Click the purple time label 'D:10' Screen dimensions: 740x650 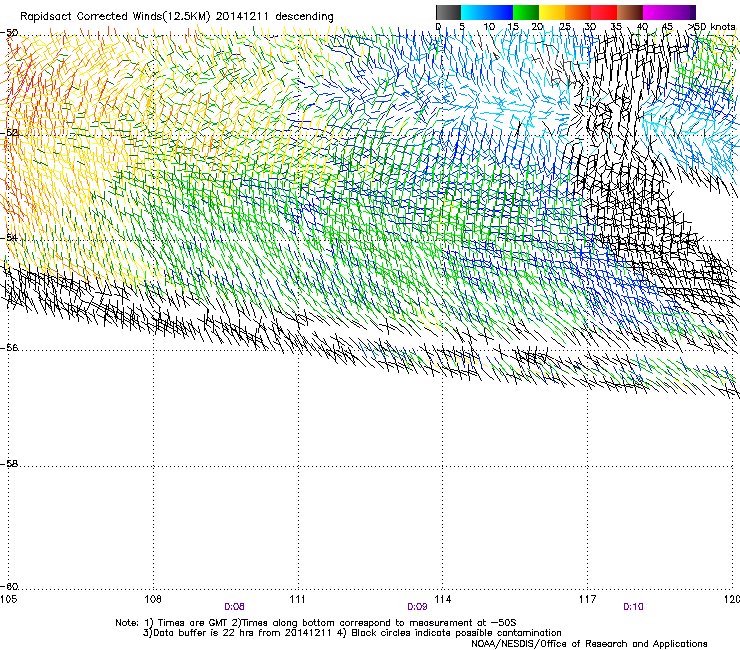633,607
